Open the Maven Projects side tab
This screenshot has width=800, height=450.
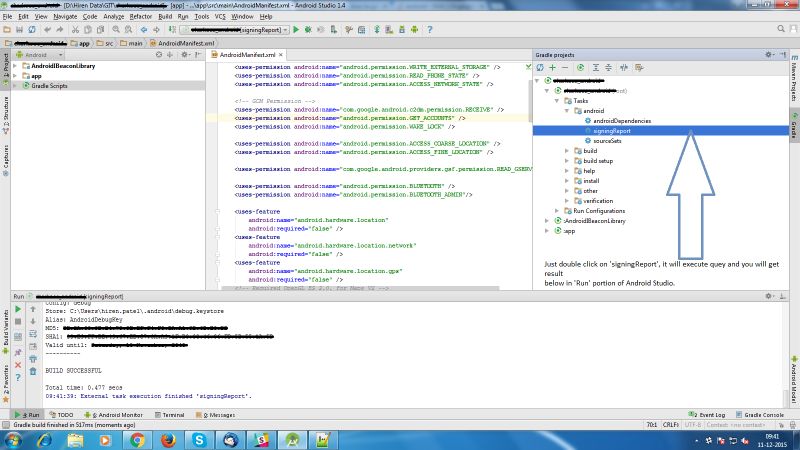[794, 78]
